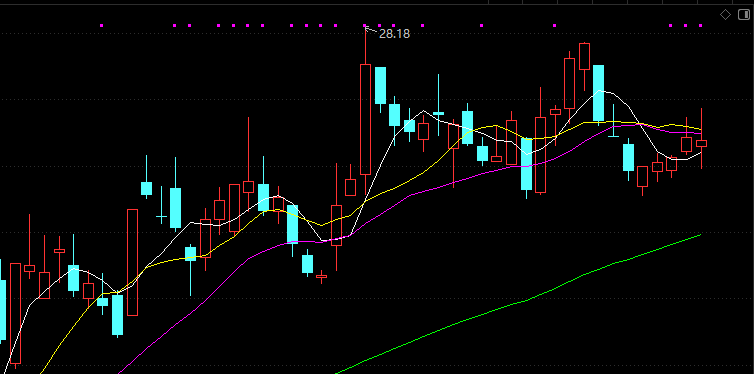
Task: Click the rightmost magenta dot marker
Action: 700,25
